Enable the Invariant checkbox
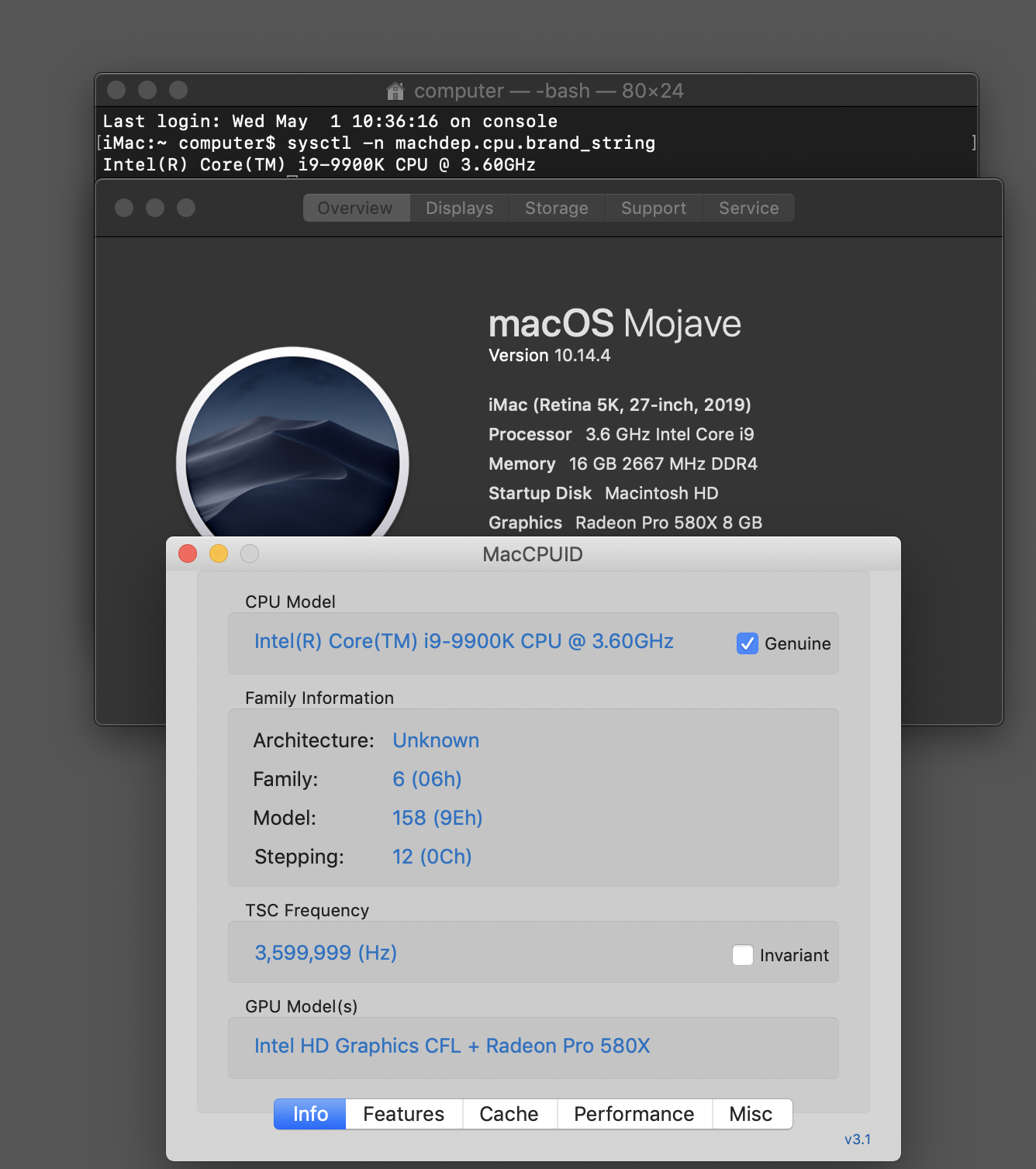Viewport: 1036px width, 1169px height. pos(742,955)
